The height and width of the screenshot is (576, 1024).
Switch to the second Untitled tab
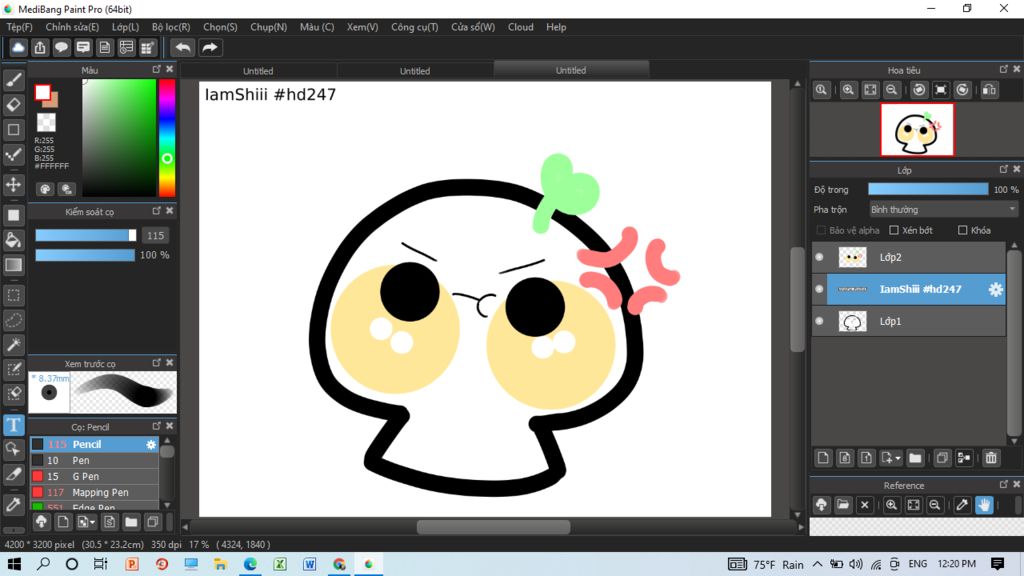415,71
